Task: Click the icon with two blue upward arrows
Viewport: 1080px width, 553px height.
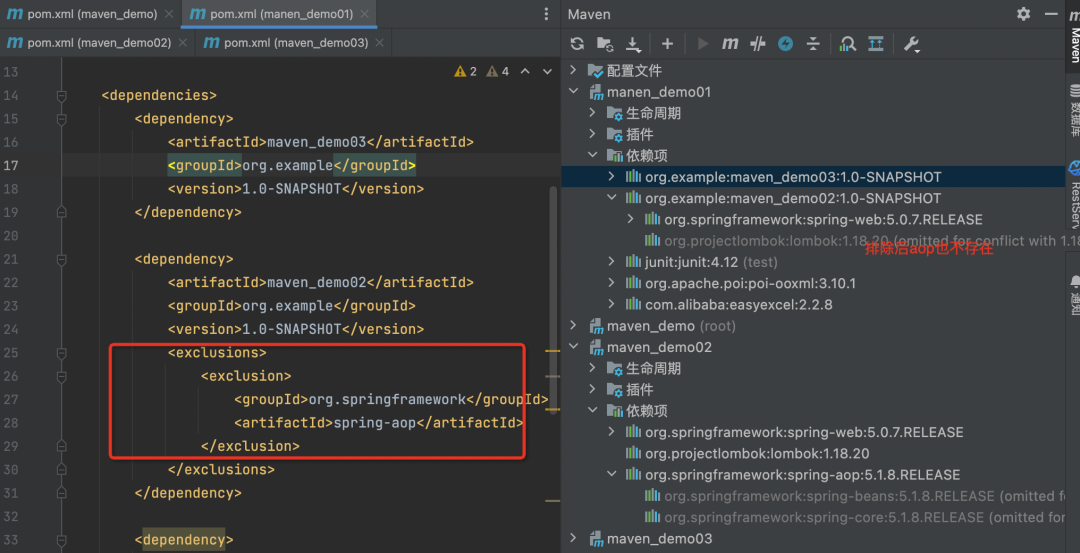Action: (x=875, y=44)
